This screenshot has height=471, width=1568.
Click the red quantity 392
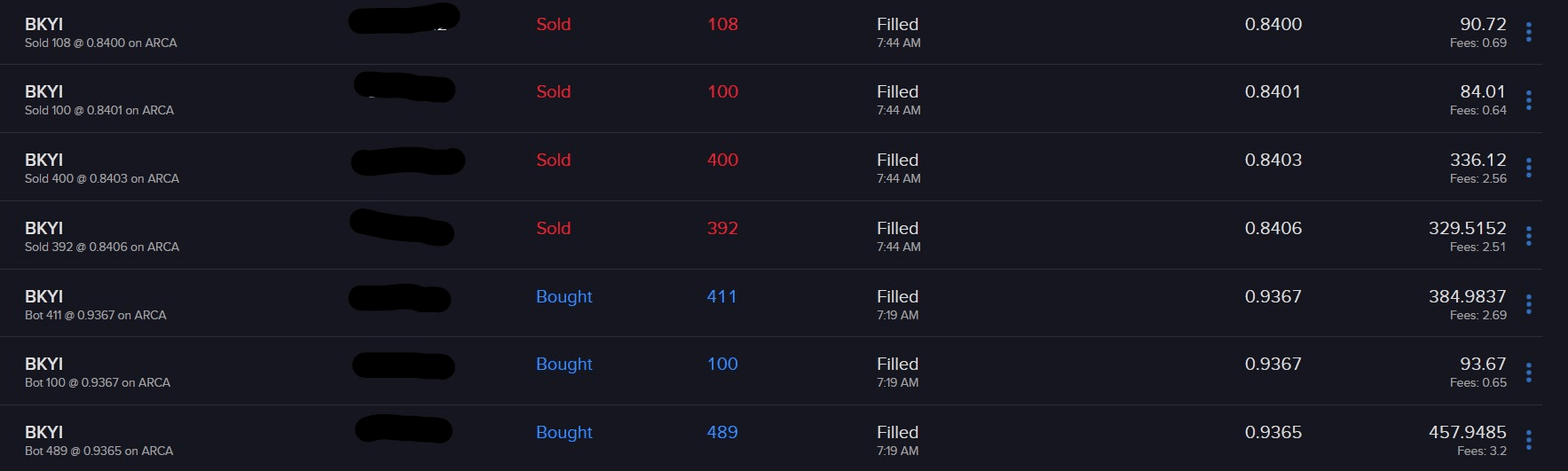click(722, 229)
